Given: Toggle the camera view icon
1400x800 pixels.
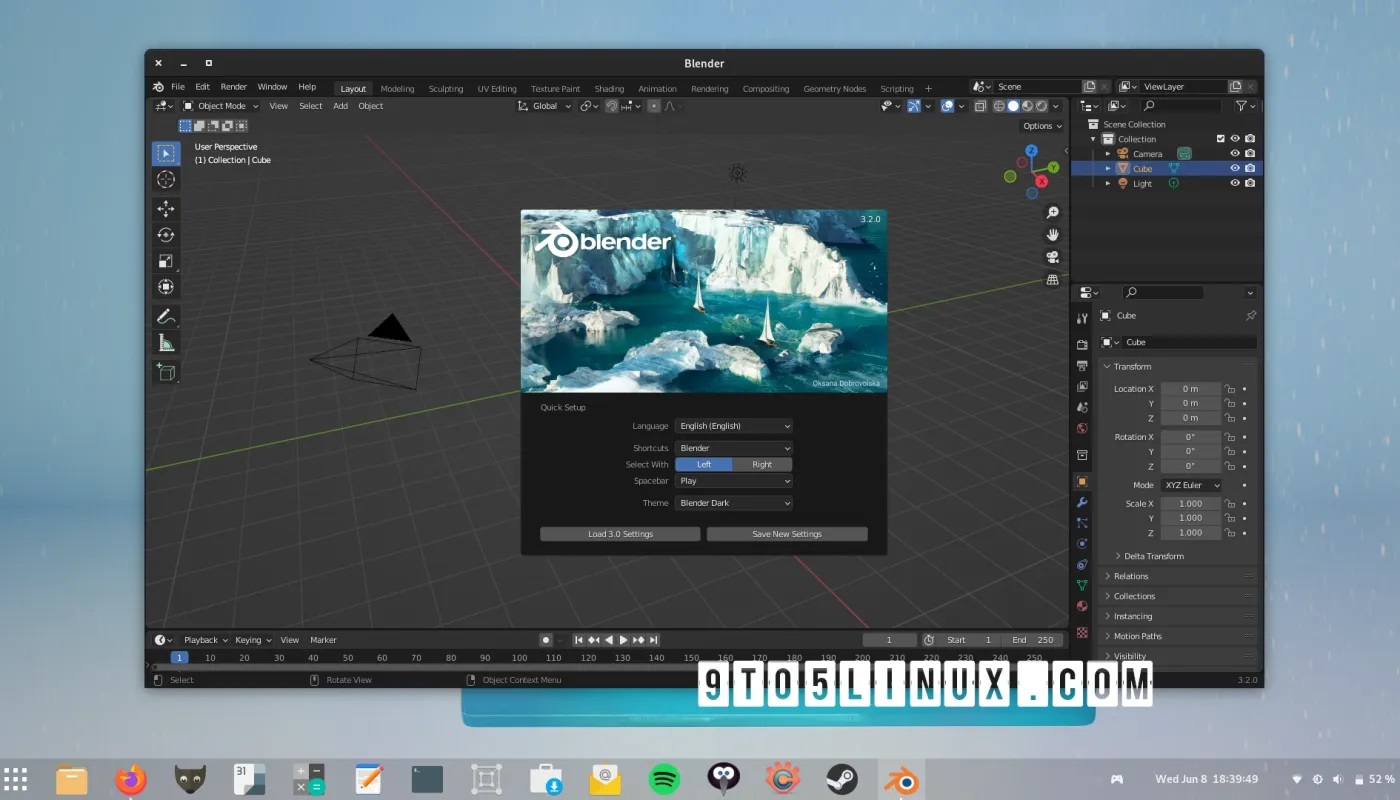Looking at the screenshot, I should 1053,257.
